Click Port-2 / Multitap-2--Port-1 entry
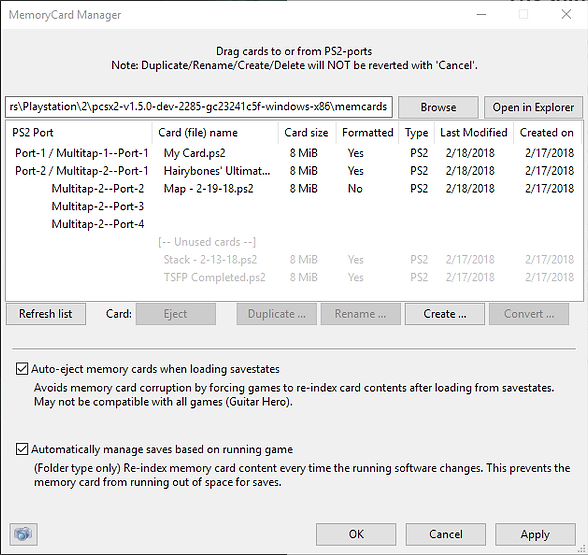 [82, 171]
